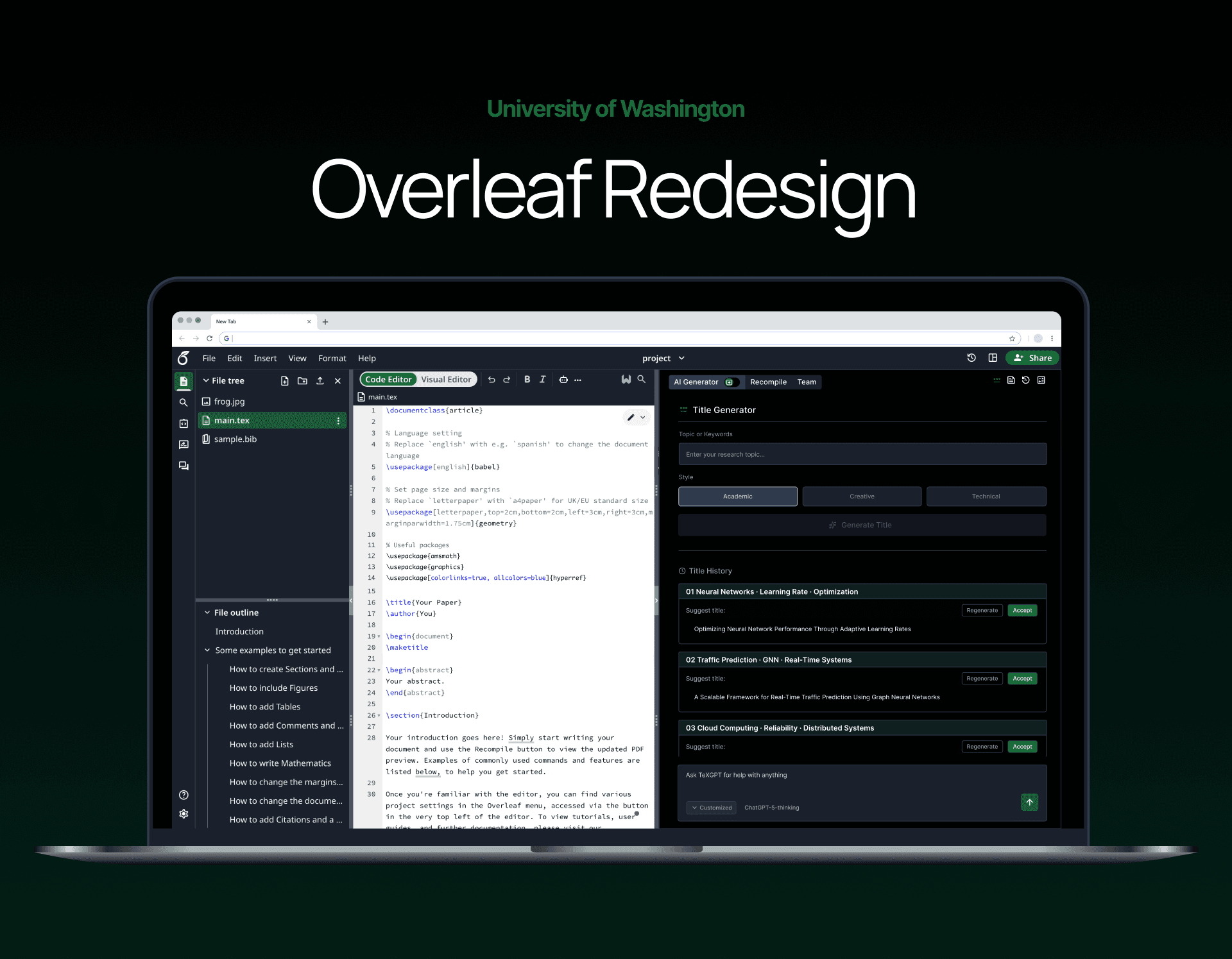Toggle the AI Generator switch
Viewport: 1232px width, 959px height.
(731, 382)
